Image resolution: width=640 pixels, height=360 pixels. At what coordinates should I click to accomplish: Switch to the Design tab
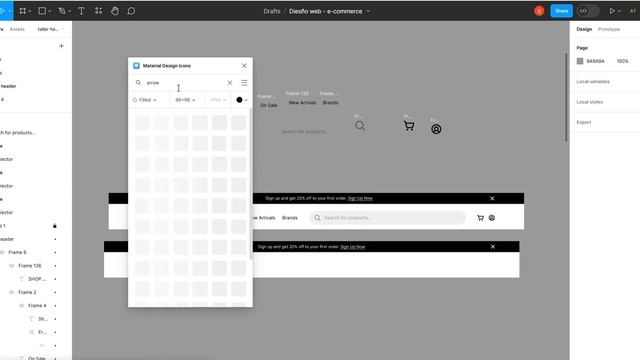coord(584,29)
